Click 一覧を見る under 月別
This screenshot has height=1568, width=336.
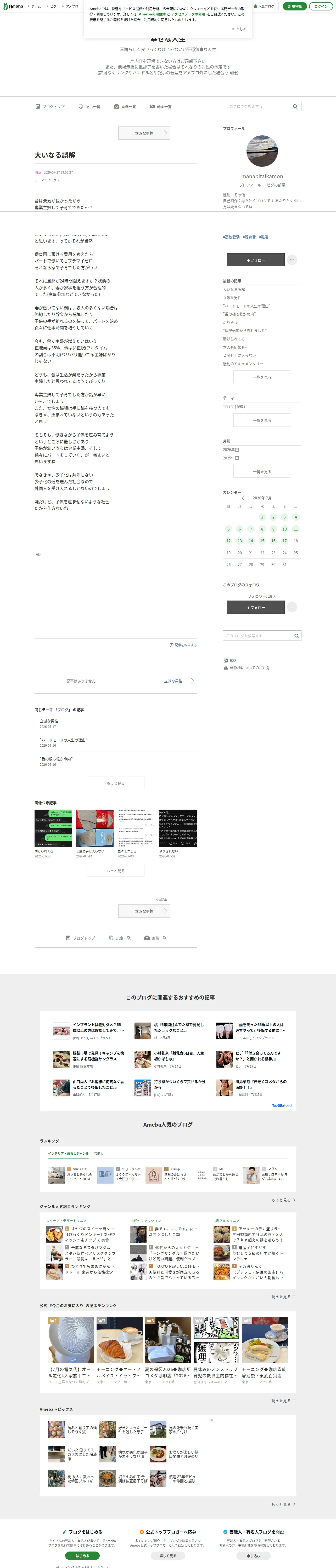click(262, 472)
